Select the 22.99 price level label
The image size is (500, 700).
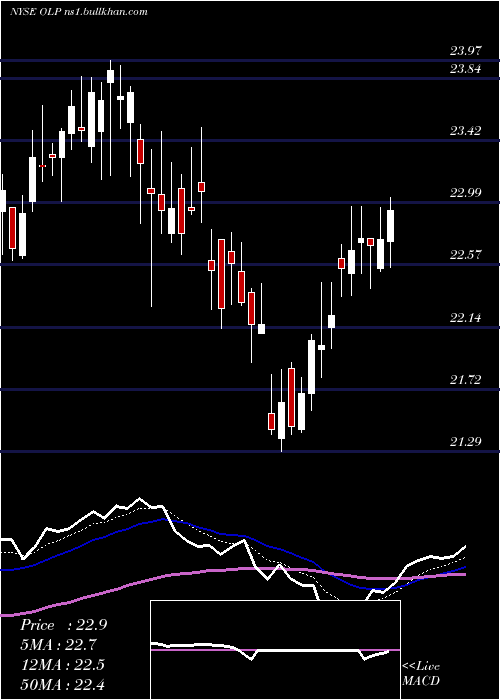[x=466, y=193]
